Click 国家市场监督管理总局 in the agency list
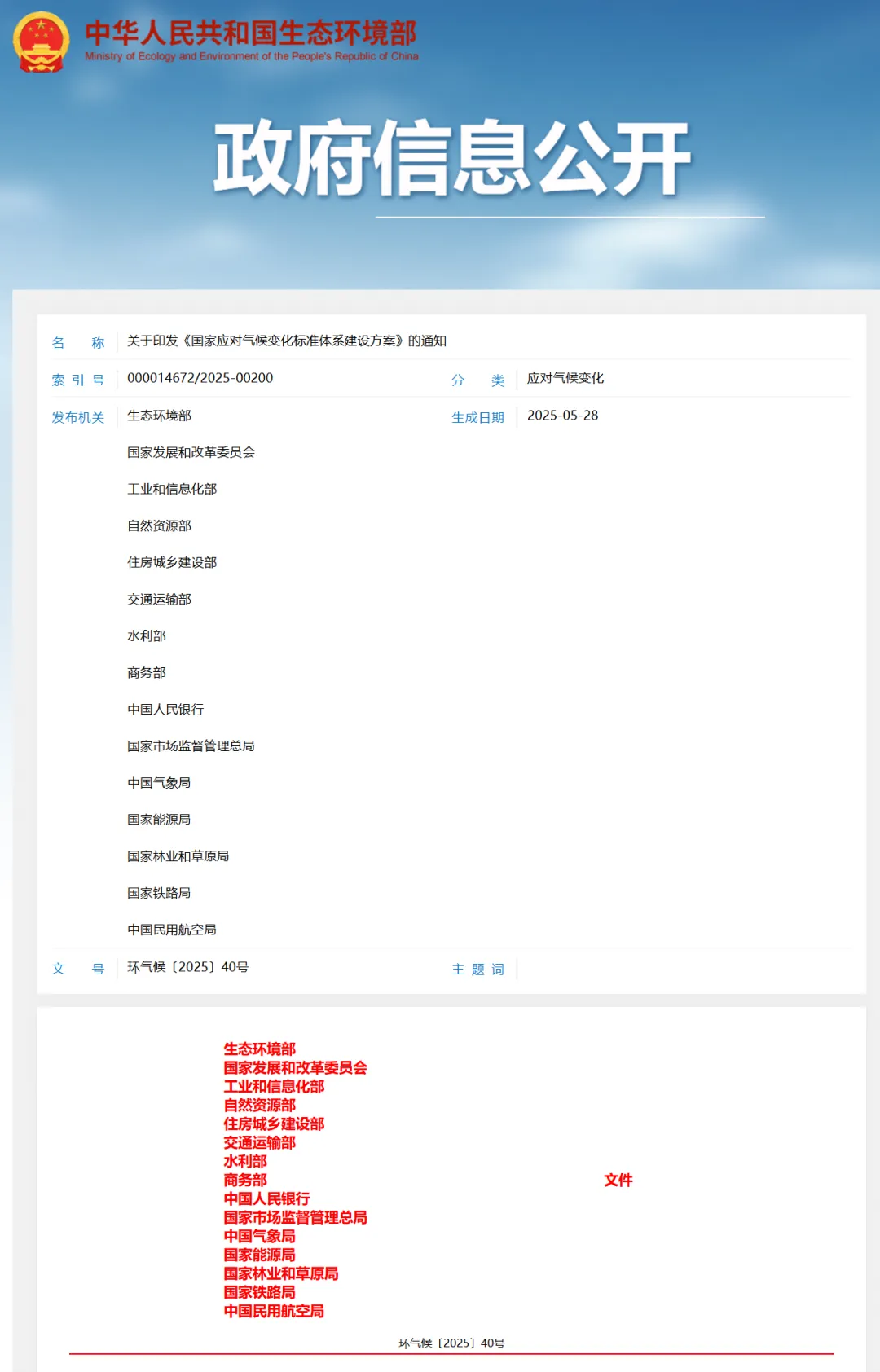The image size is (880, 1372). pos(191,746)
